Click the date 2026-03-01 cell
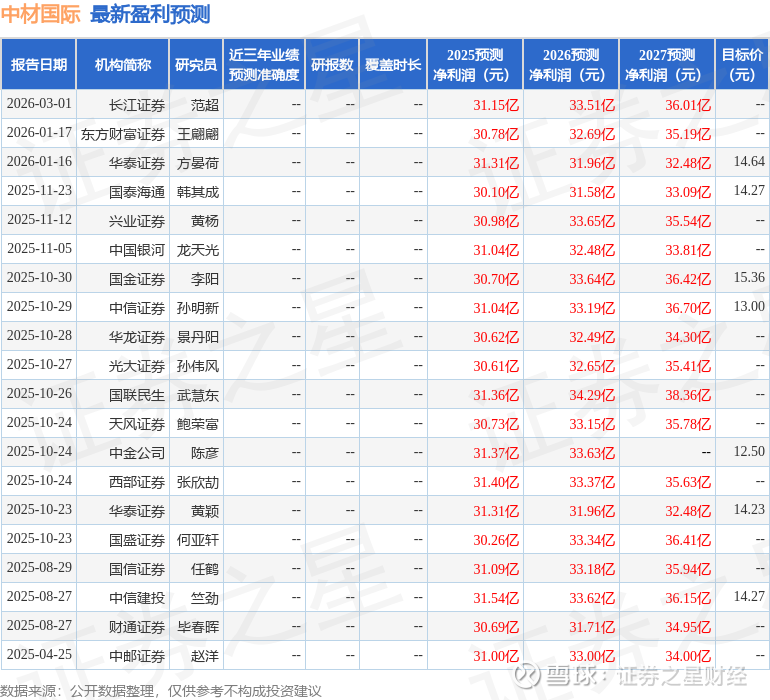Viewport: 770px width, 700px height. 39,104
